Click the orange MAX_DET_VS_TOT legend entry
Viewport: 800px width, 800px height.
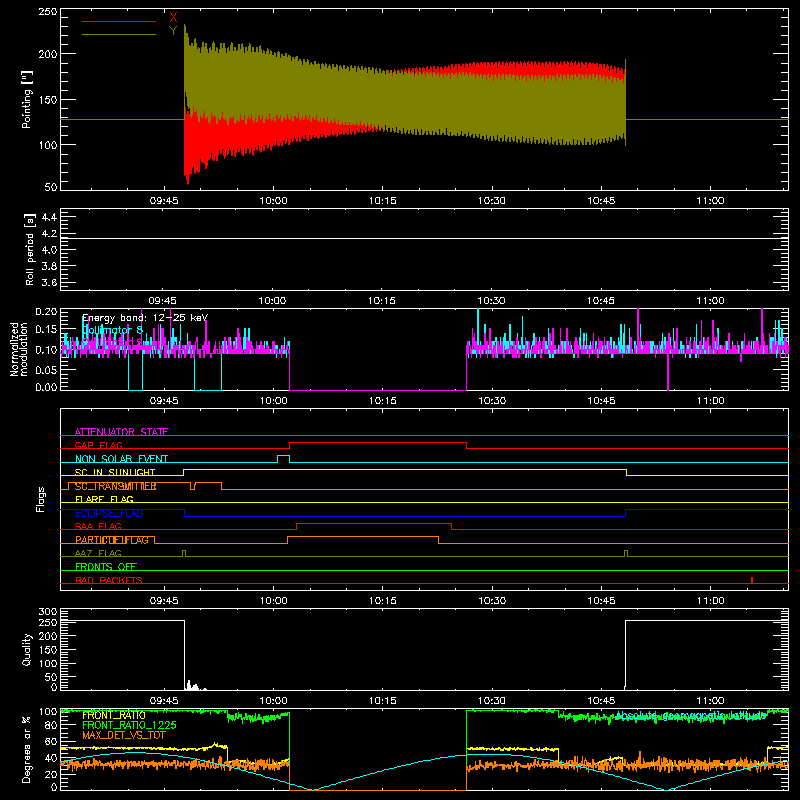pos(123,735)
